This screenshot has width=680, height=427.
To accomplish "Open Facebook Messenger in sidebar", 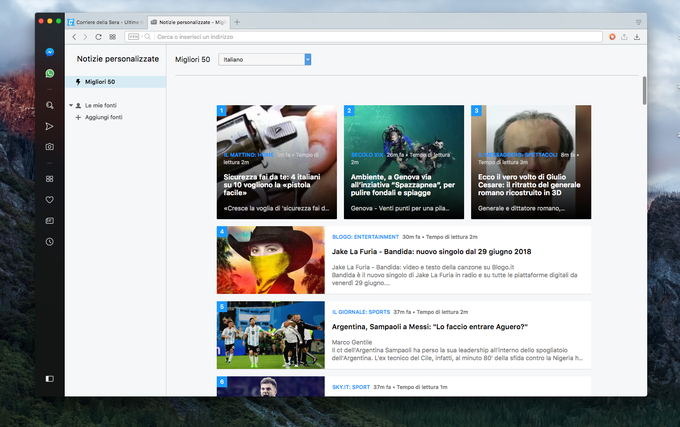I will [x=50, y=52].
